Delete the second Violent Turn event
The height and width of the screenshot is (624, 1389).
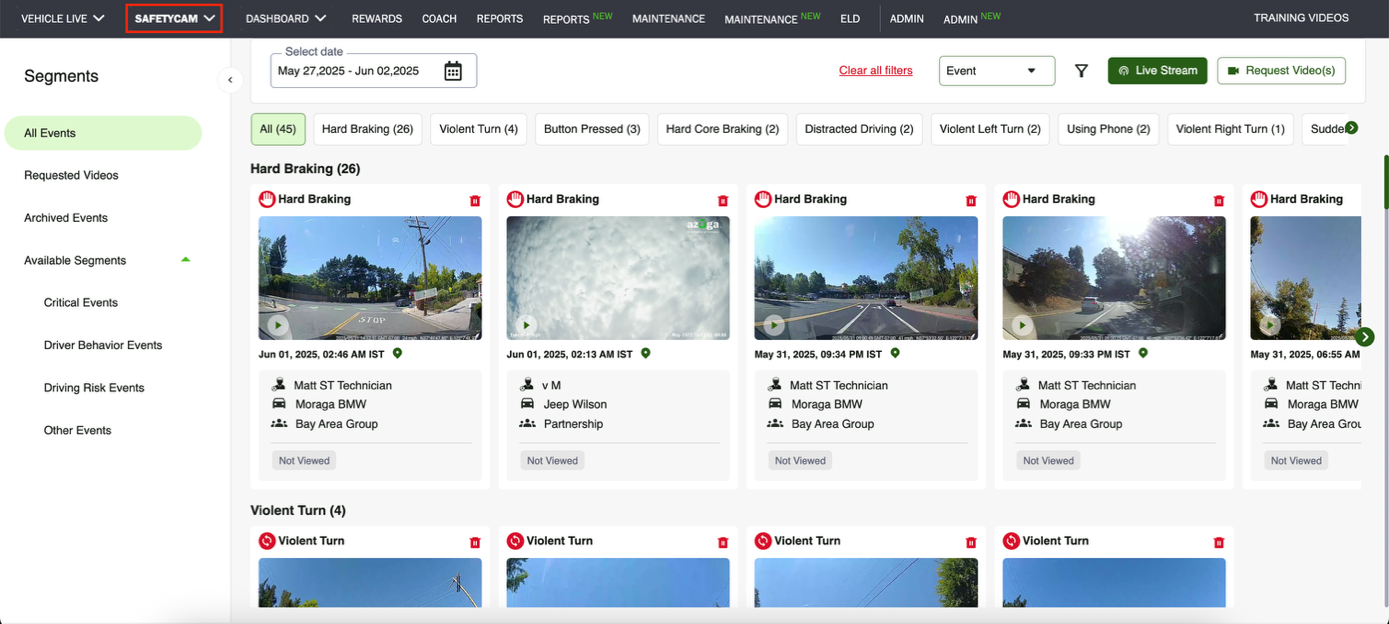pos(723,542)
